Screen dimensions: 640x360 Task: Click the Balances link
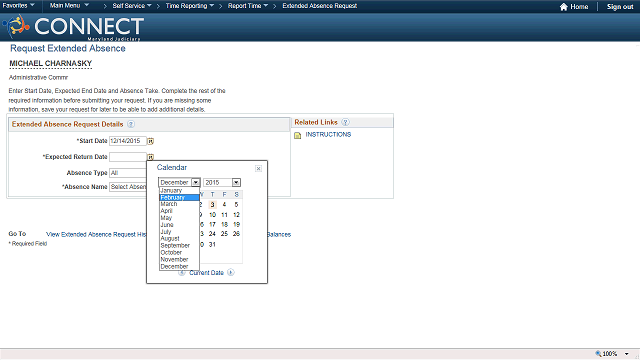(279, 234)
